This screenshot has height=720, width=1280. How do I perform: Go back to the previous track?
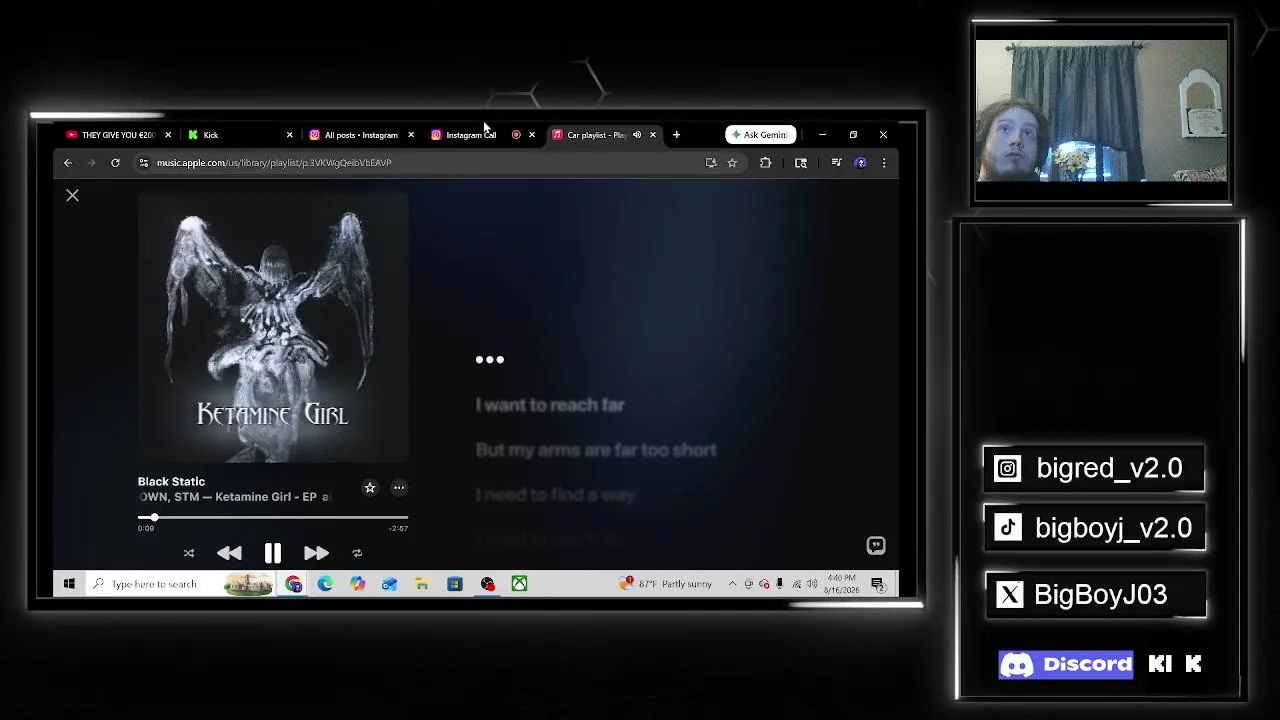[229, 553]
